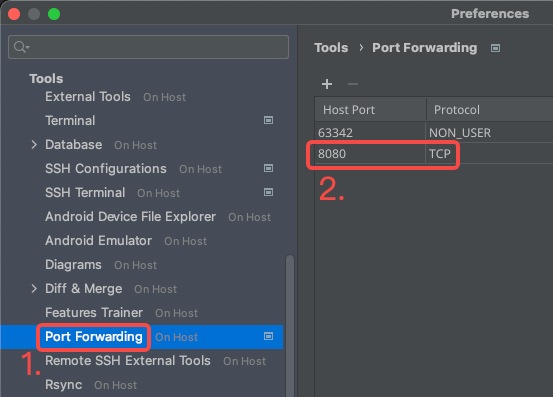This screenshot has height=397, width=553.
Task: Open the Android Emulator settings page
Action: [x=98, y=240]
